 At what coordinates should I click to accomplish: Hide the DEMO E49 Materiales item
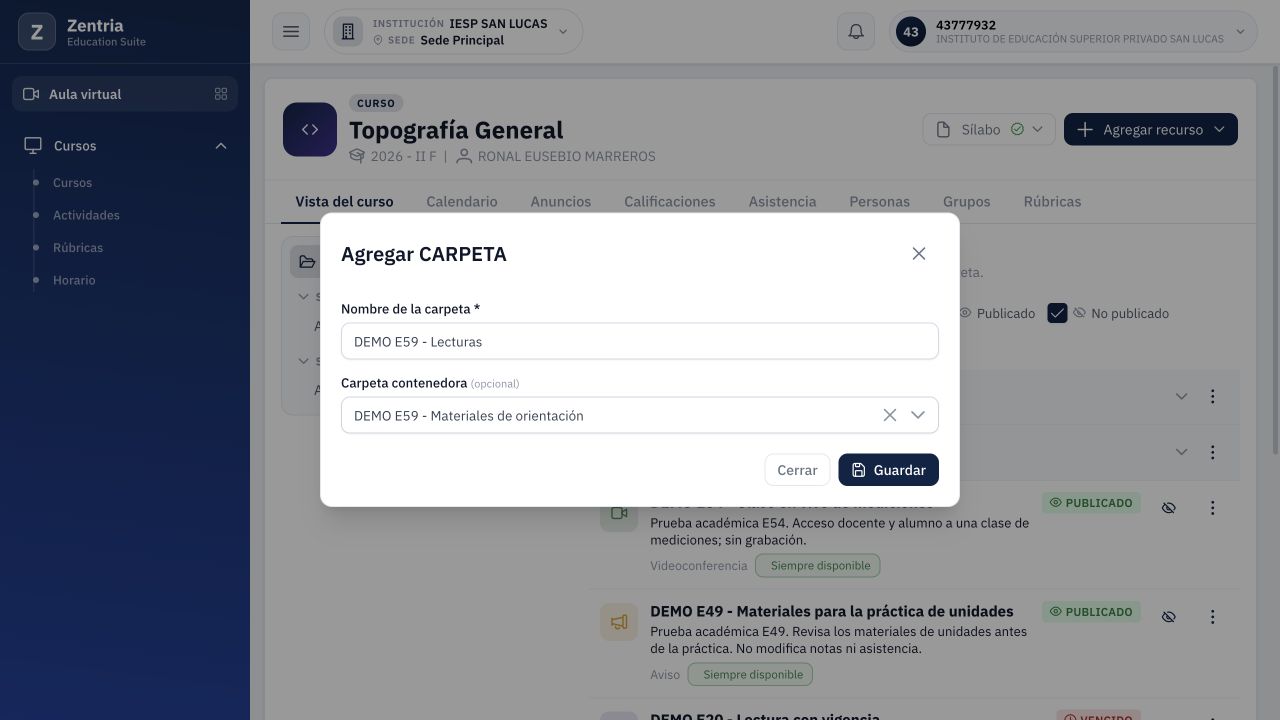[1168, 617]
